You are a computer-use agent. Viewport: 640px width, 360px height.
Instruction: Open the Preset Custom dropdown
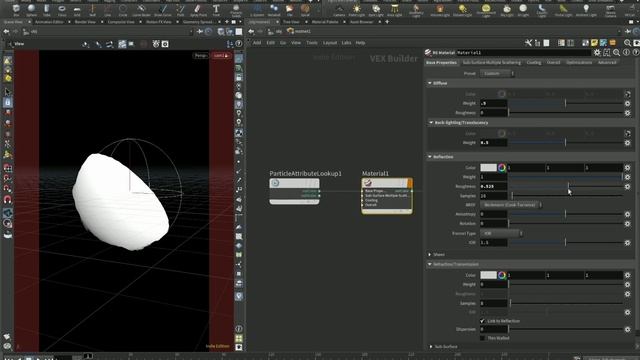(497, 73)
